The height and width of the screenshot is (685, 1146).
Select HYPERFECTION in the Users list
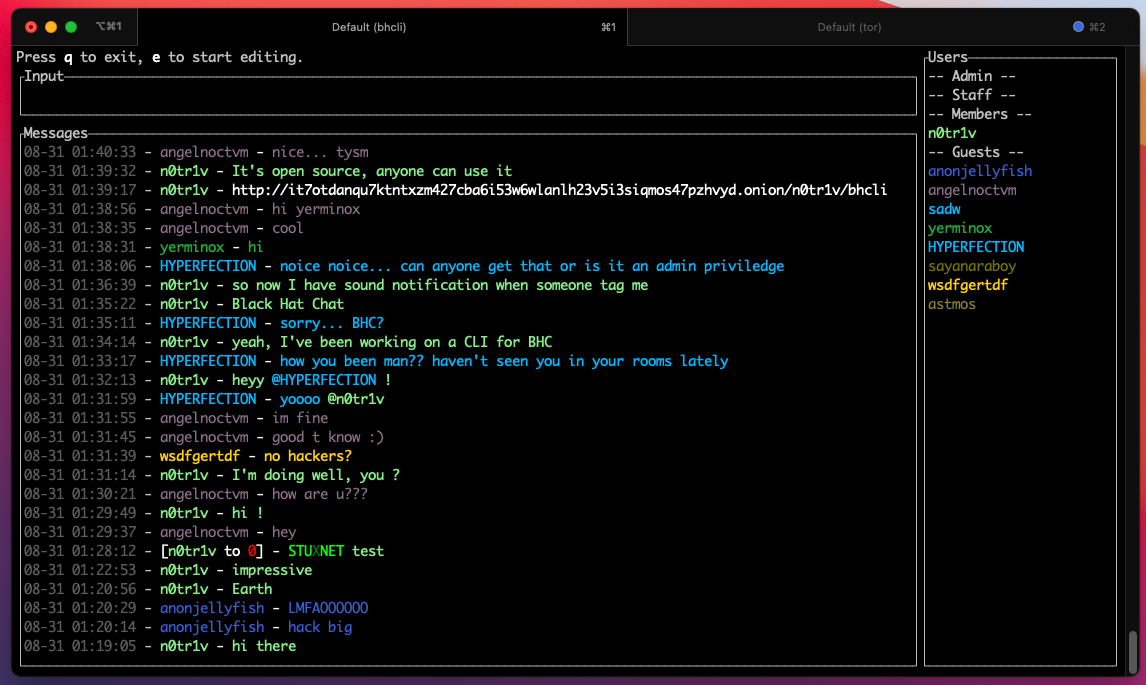tap(976, 246)
